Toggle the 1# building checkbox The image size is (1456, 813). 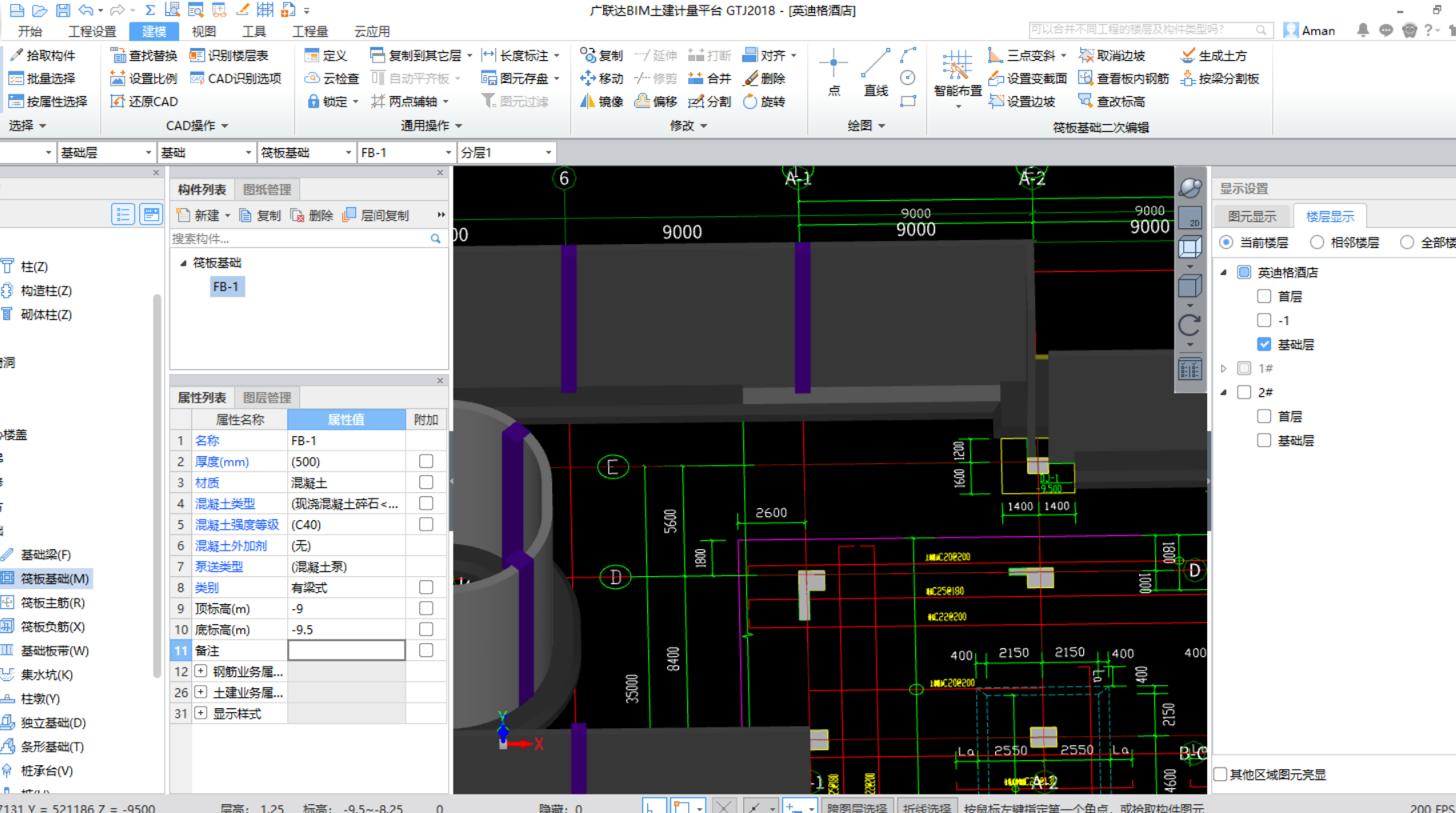1244,368
